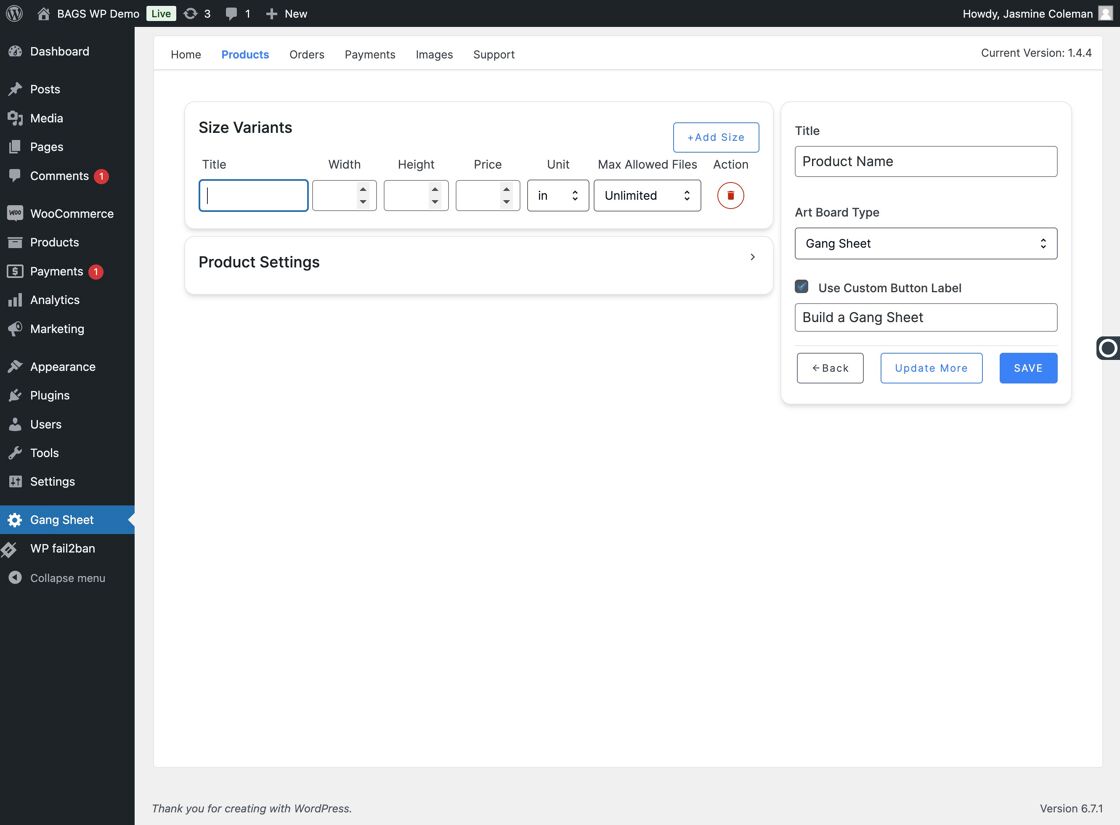Open the BAGS WP Demo site link

(98, 14)
